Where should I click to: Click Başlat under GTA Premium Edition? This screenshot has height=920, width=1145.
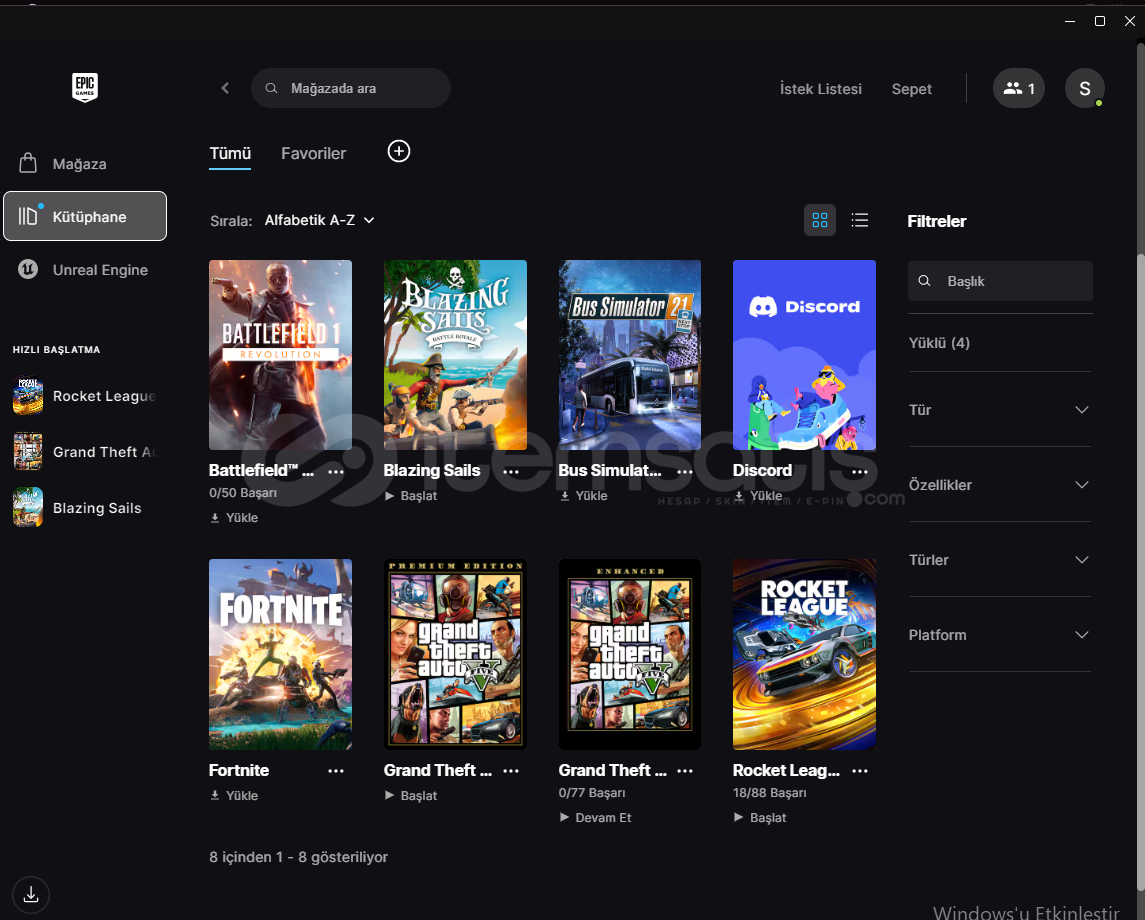click(411, 796)
